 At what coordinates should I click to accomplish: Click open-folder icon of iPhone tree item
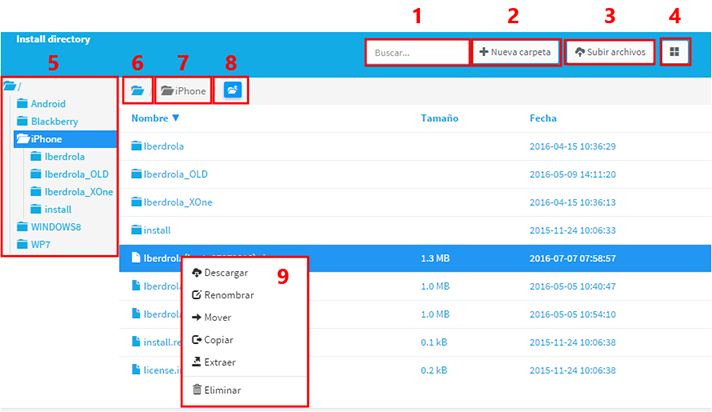click(23, 139)
